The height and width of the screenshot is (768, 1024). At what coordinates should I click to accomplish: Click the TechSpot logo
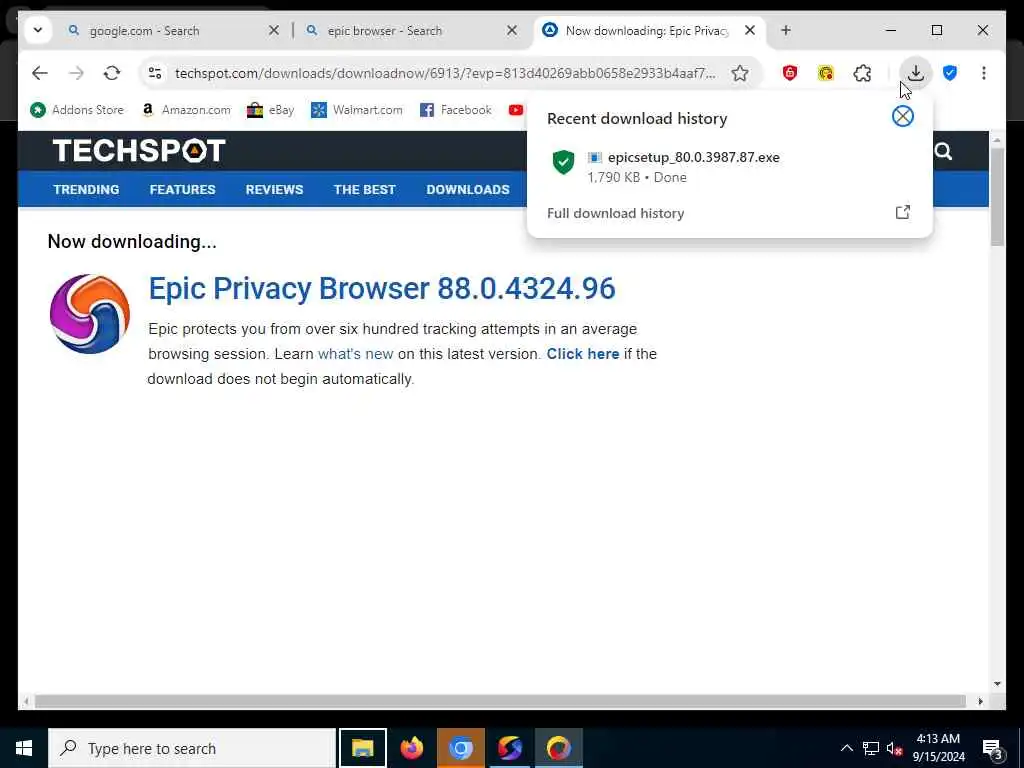pyautogui.click(x=139, y=150)
